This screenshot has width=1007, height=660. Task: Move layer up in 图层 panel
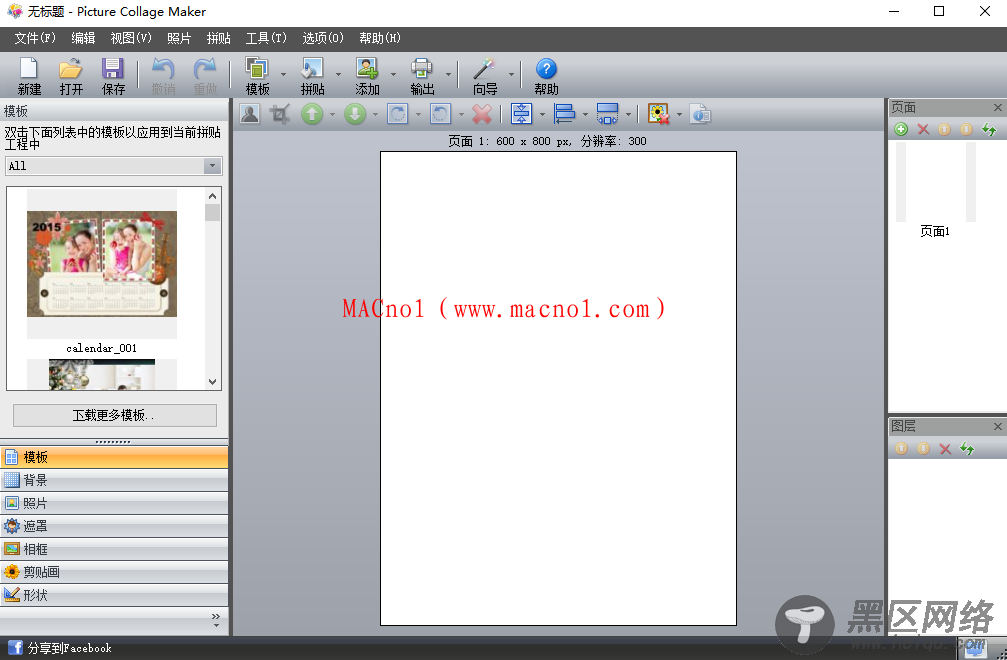point(902,449)
